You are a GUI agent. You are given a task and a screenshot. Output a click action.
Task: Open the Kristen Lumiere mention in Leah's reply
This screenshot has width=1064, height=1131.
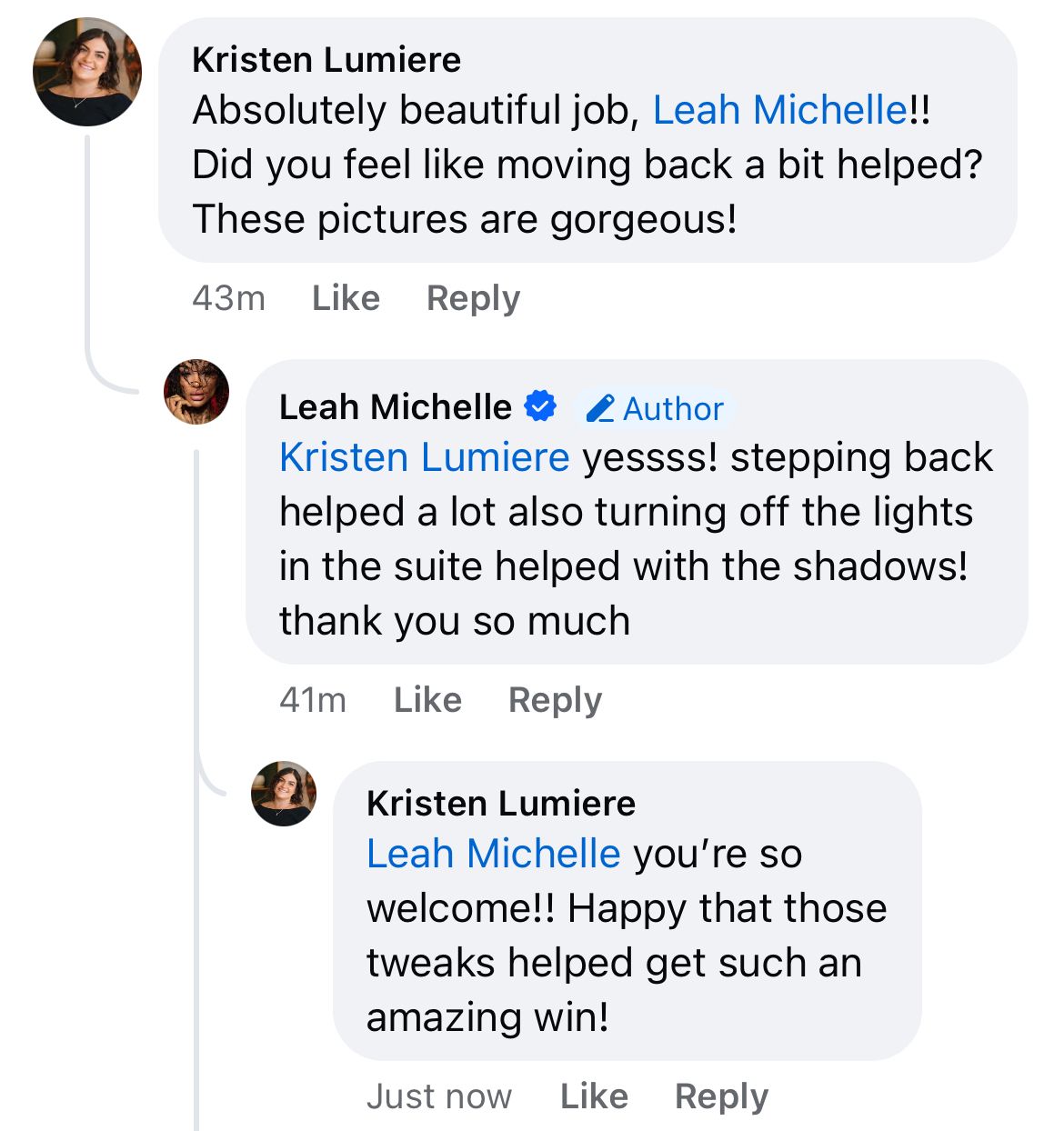pyautogui.click(x=424, y=457)
